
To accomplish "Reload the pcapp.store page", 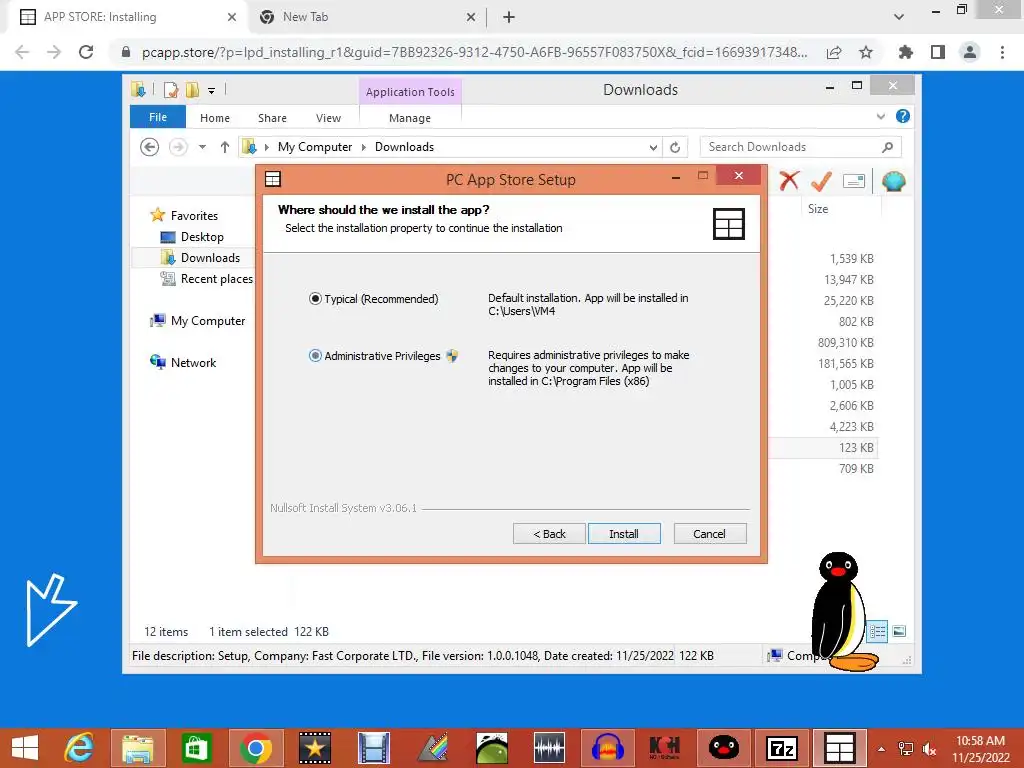I will (86, 52).
